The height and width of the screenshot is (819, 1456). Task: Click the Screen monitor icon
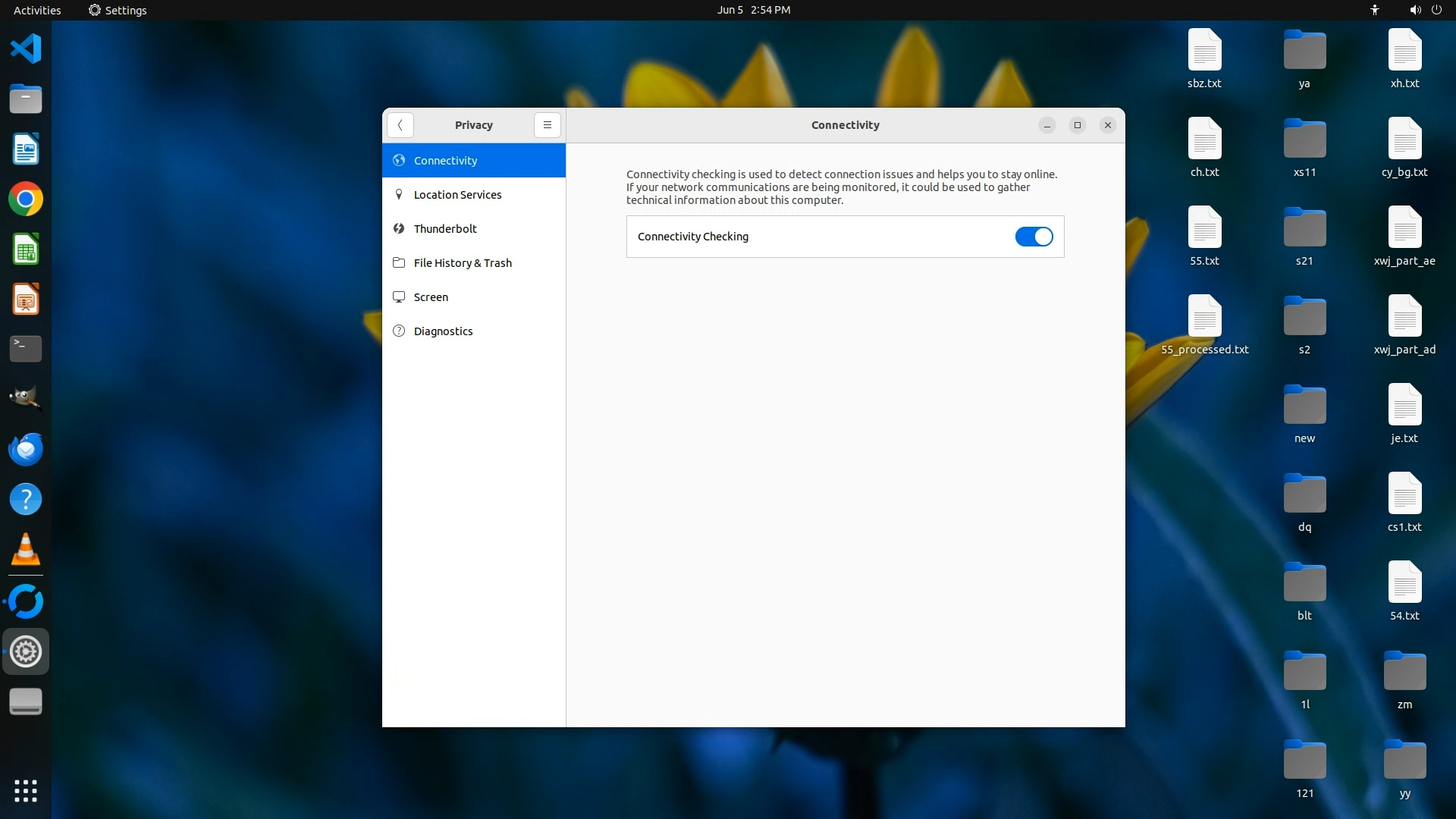pyautogui.click(x=399, y=297)
